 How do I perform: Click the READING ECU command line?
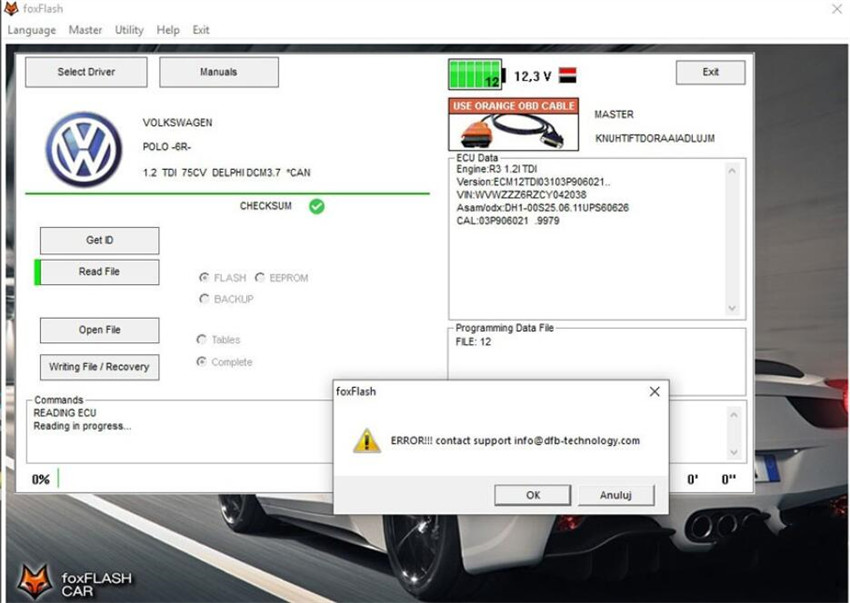pyautogui.click(x=65, y=413)
